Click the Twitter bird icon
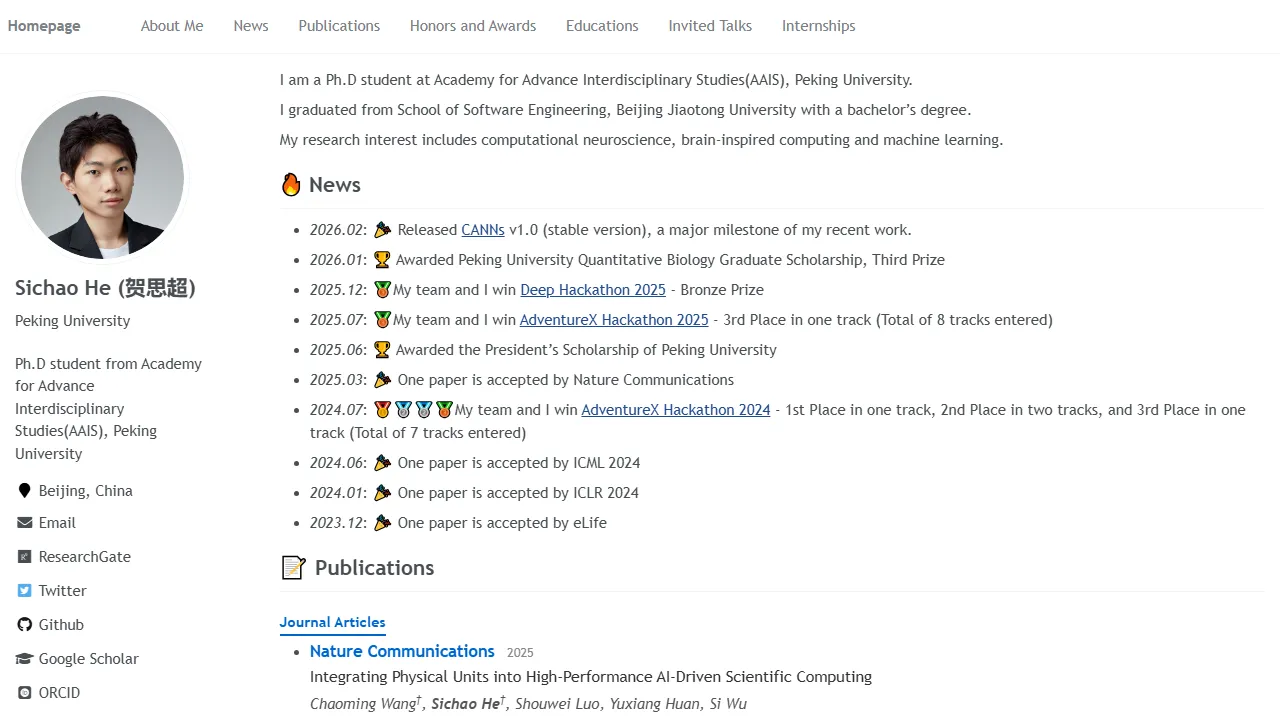Image resolution: width=1280 pixels, height=720 pixels. pos(22,590)
